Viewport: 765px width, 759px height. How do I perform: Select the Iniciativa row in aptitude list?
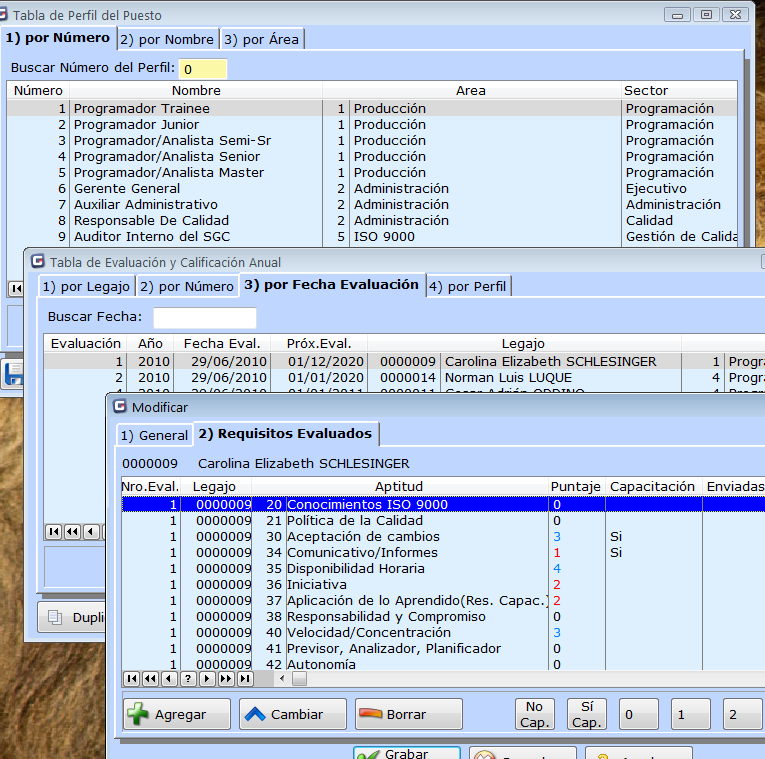tap(316, 584)
